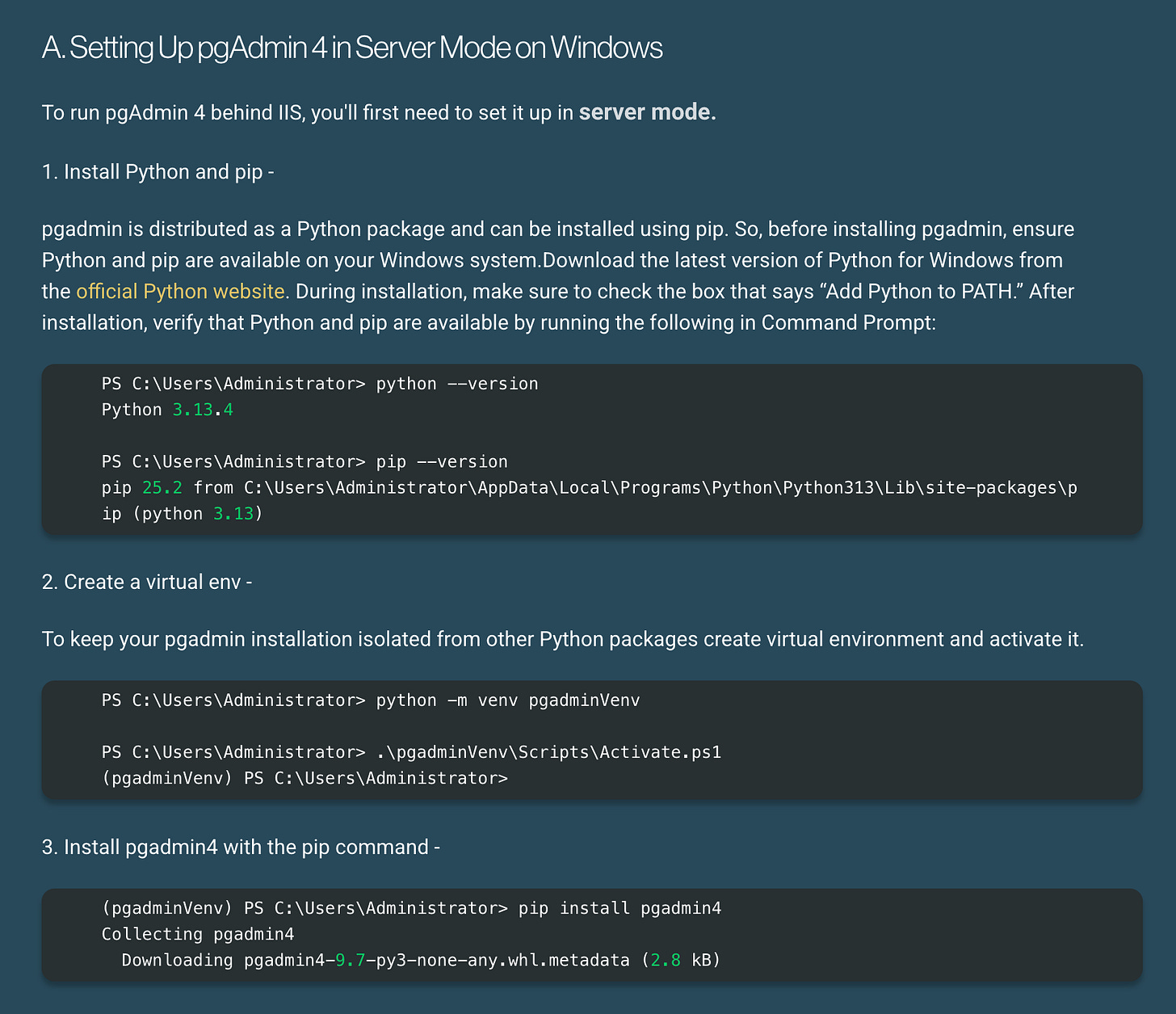Viewport: 1176px width, 1014px height.
Task: Open the official Python website link
Action: (180, 291)
